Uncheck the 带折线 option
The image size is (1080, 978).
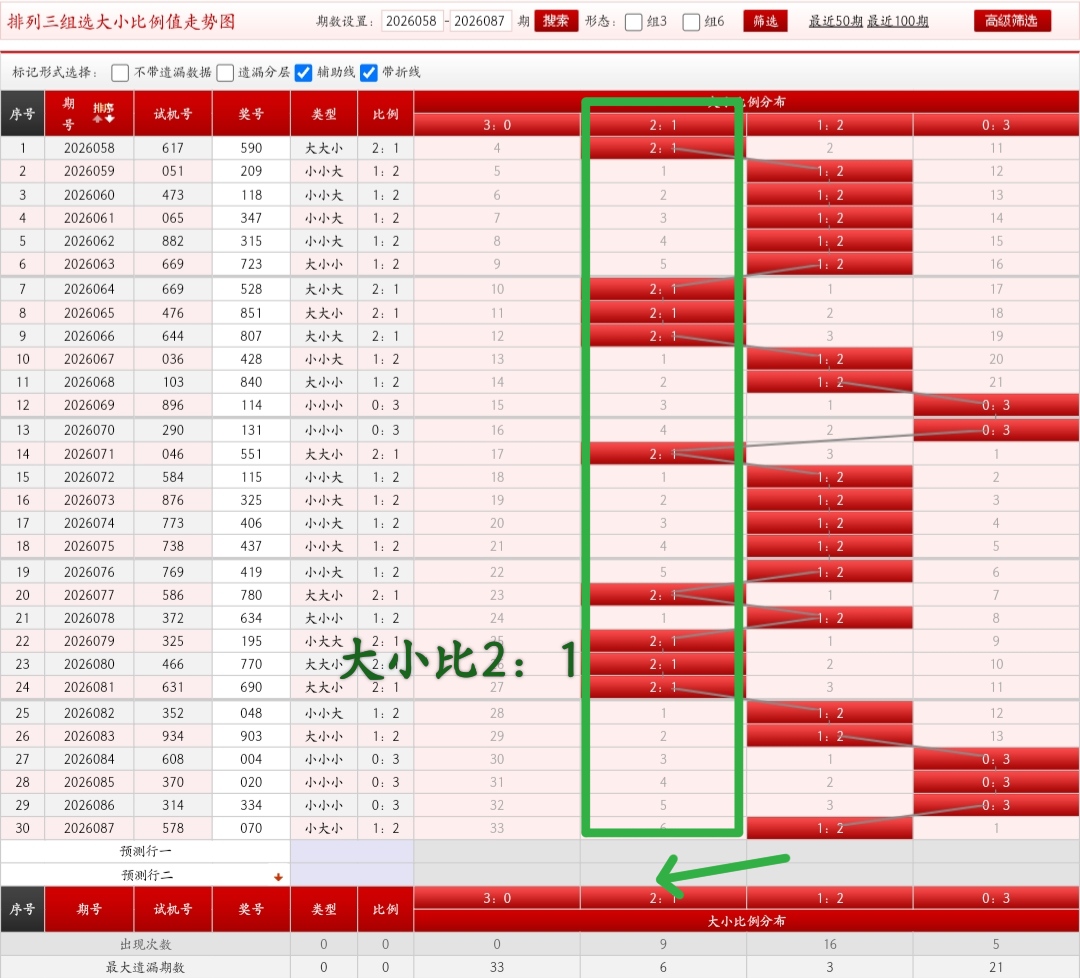[369, 71]
